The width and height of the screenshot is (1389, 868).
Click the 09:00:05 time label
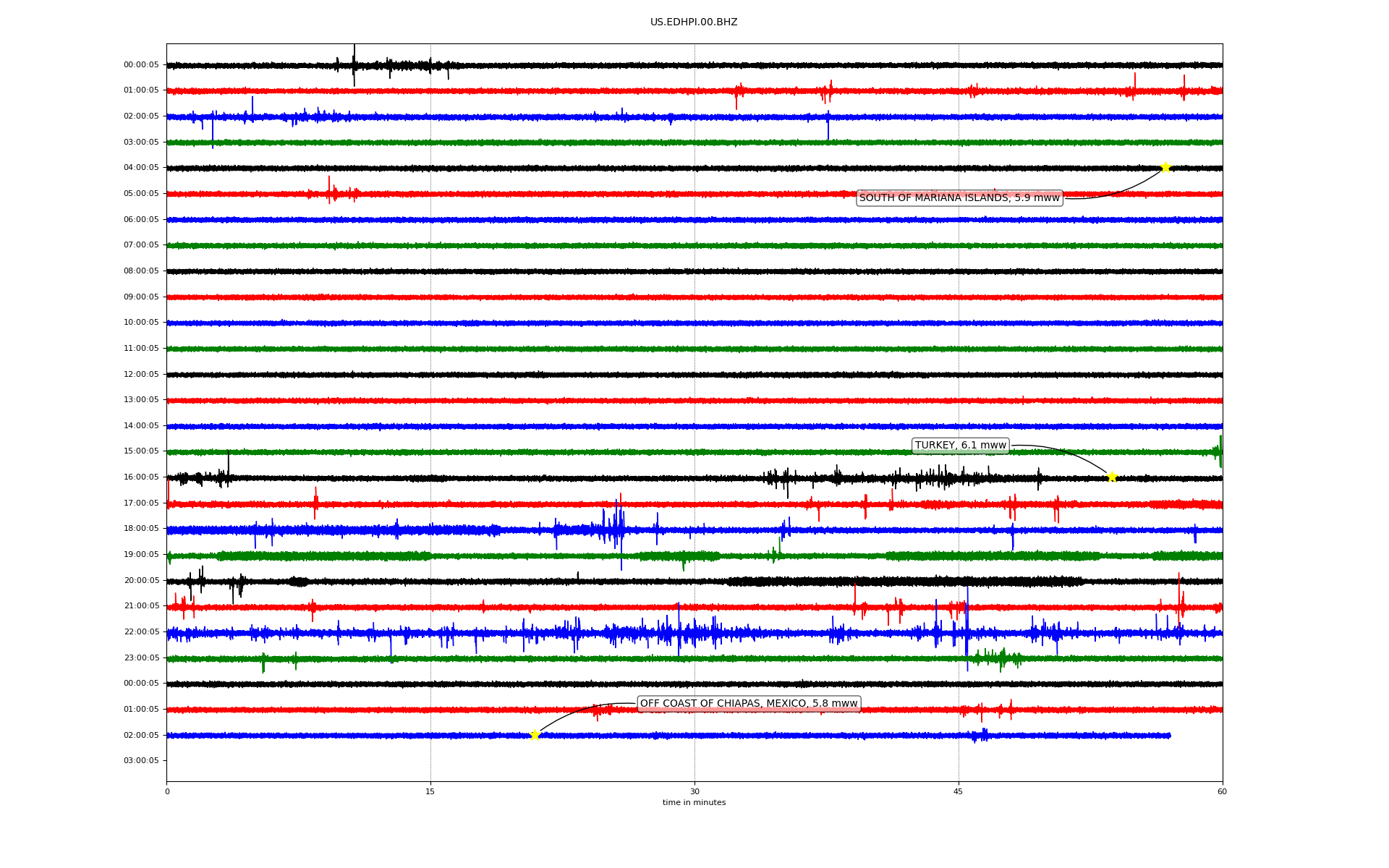pos(141,297)
